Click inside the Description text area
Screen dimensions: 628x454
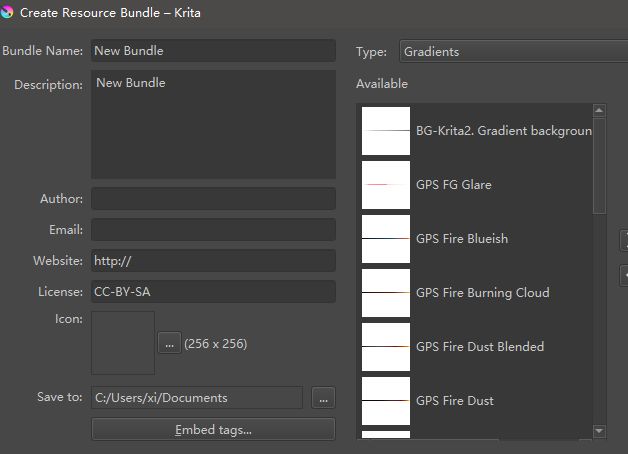point(213,124)
